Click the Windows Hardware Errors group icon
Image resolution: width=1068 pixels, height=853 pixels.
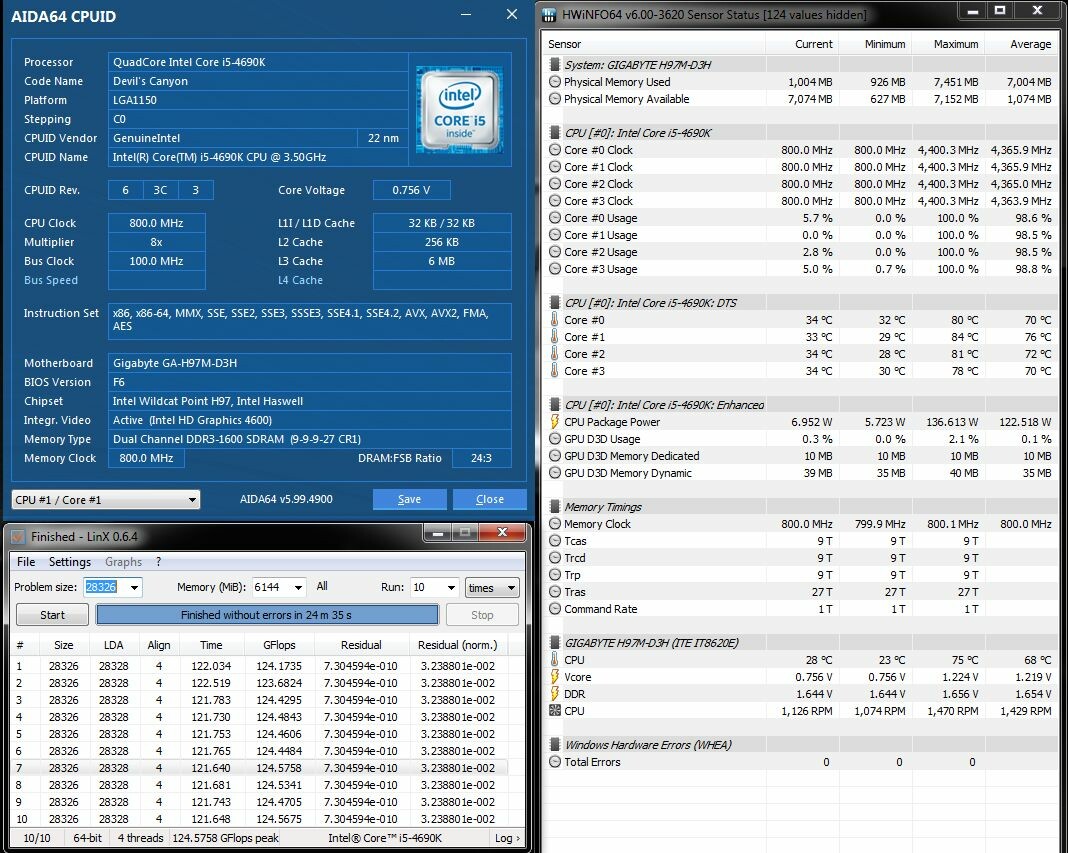click(554, 745)
